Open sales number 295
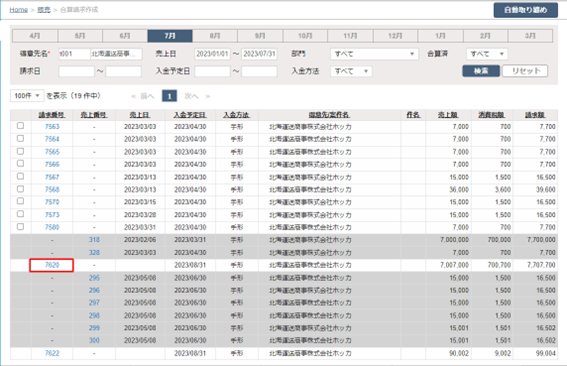Viewport: 567px width, 366px height. (94, 278)
